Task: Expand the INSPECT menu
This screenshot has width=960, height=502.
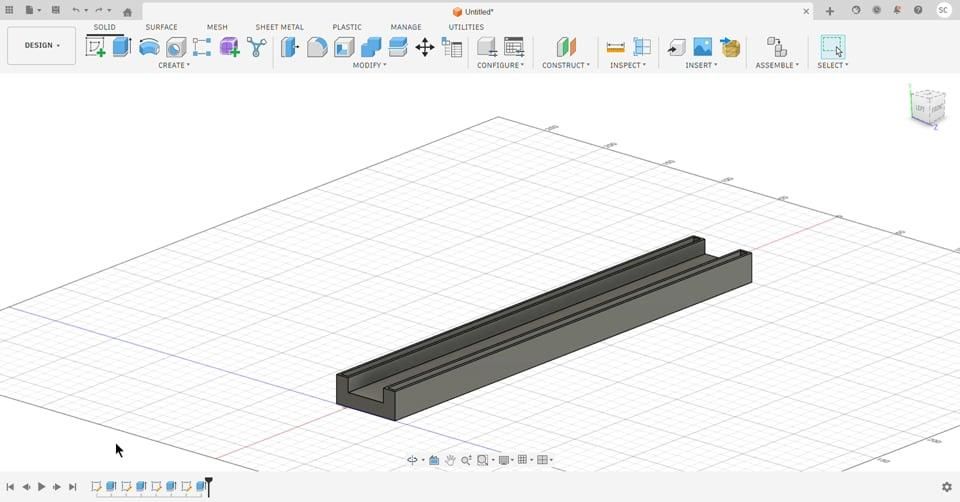Action: click(628, 66)
